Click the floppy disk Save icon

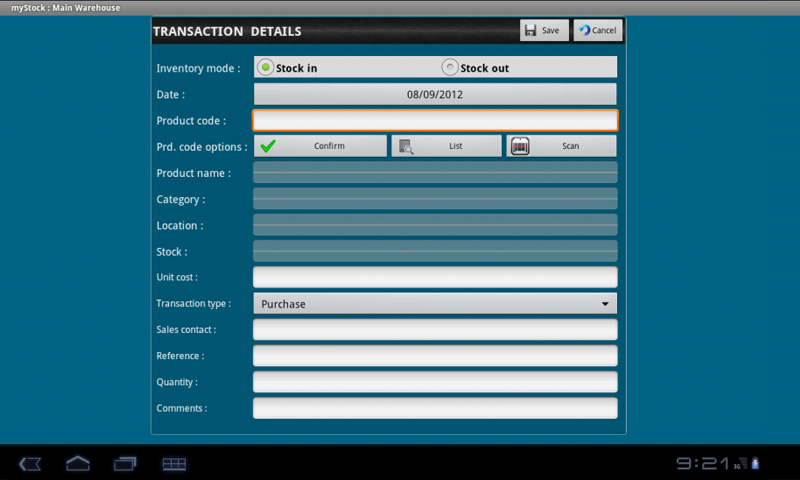click(530, 31)
